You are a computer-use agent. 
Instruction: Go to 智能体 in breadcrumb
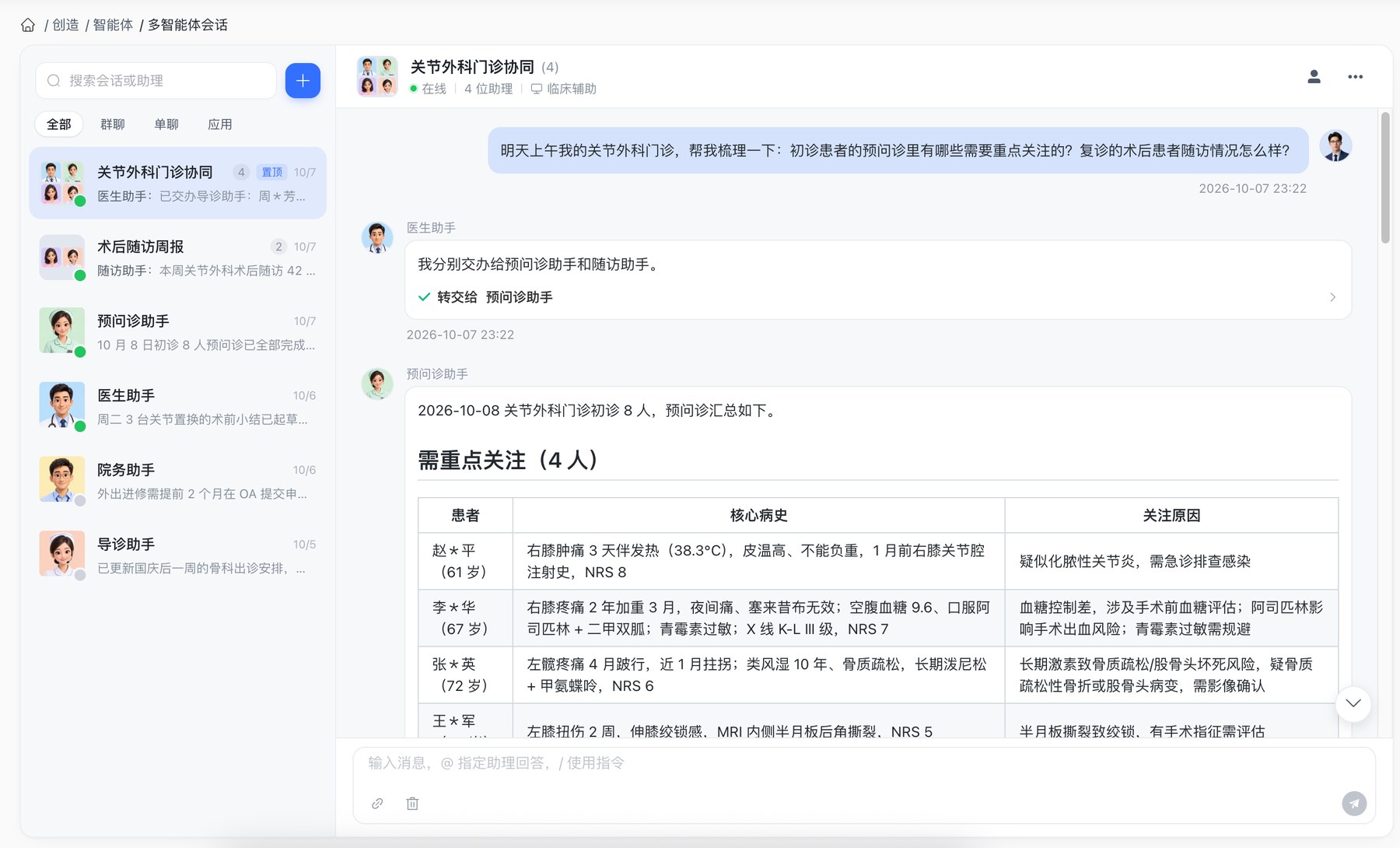click(x=113, y=25)
